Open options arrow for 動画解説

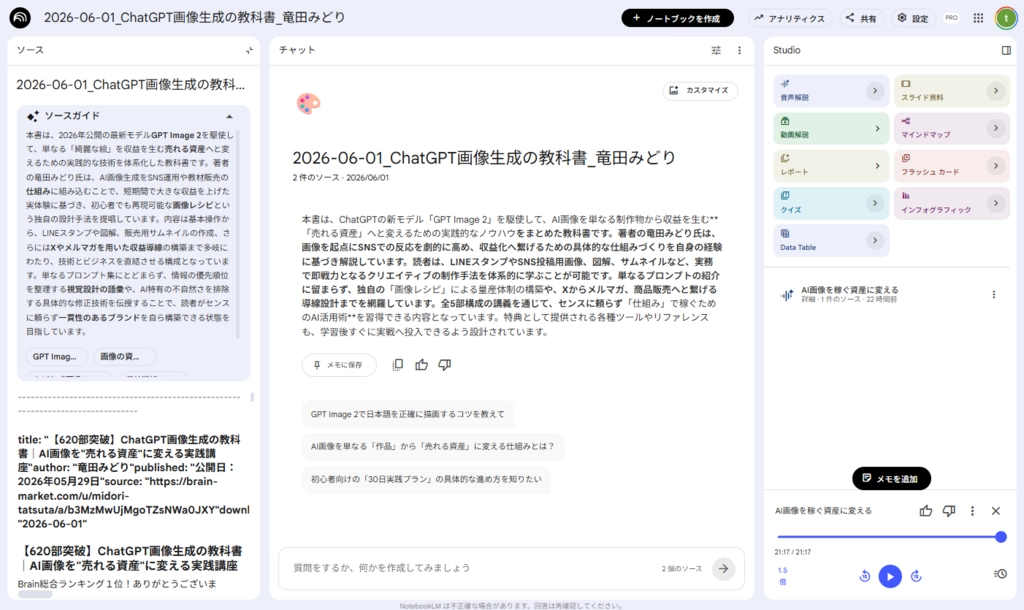tap(877, 129)
